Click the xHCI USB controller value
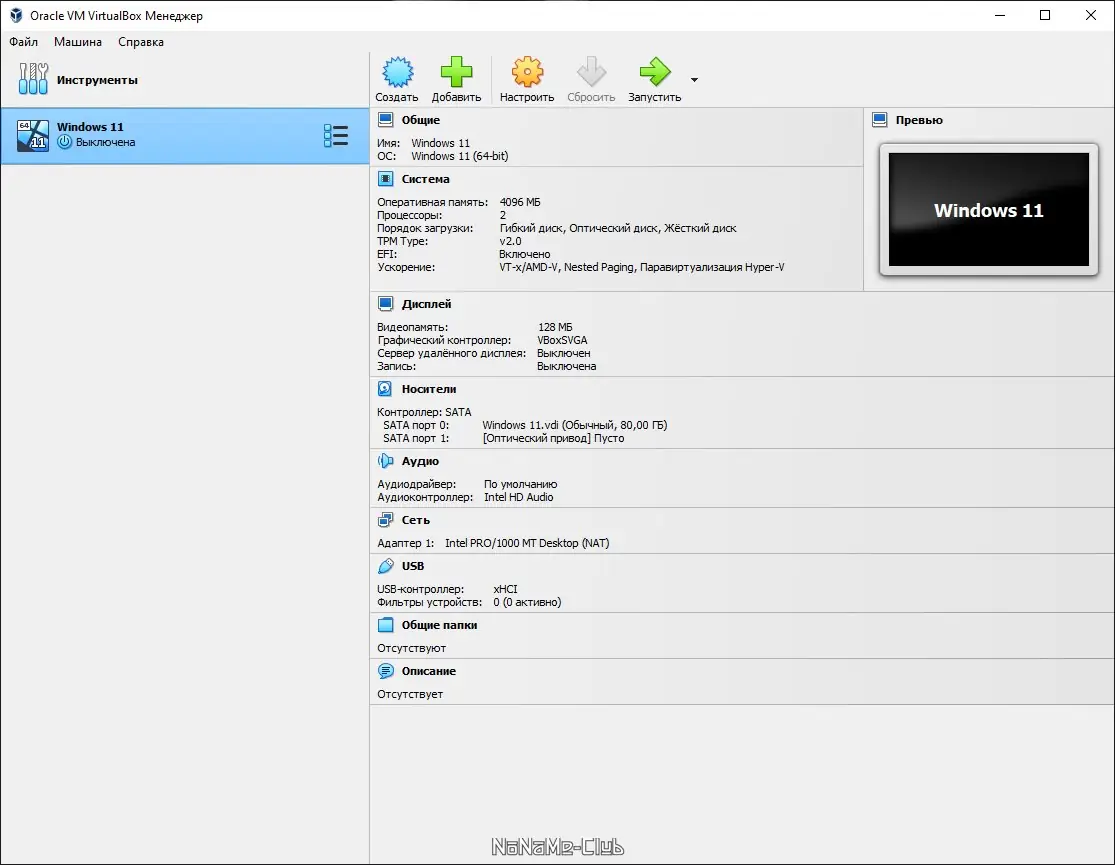 [506, 589]
